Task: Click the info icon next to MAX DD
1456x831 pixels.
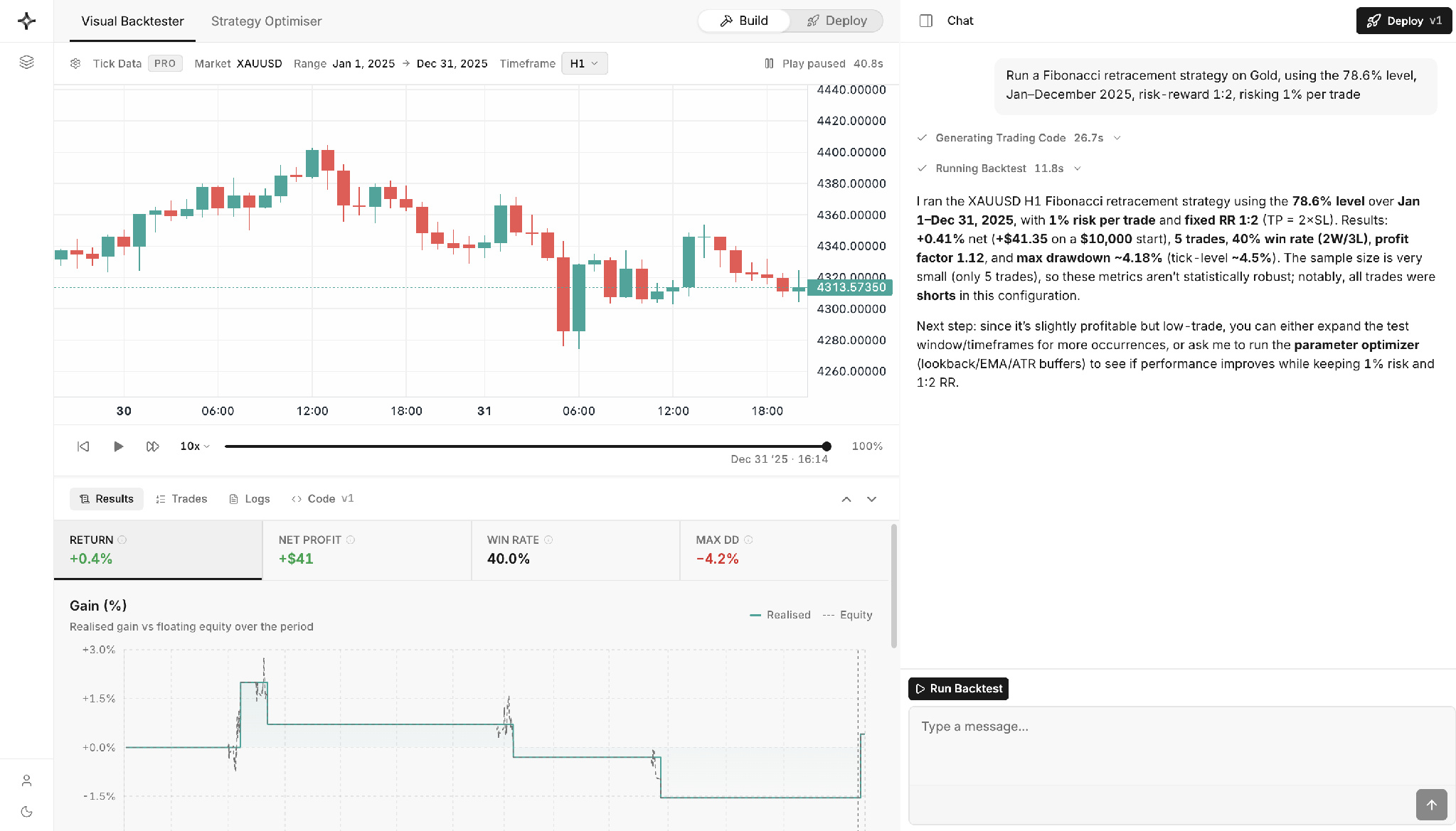Action: click(748, 540)
